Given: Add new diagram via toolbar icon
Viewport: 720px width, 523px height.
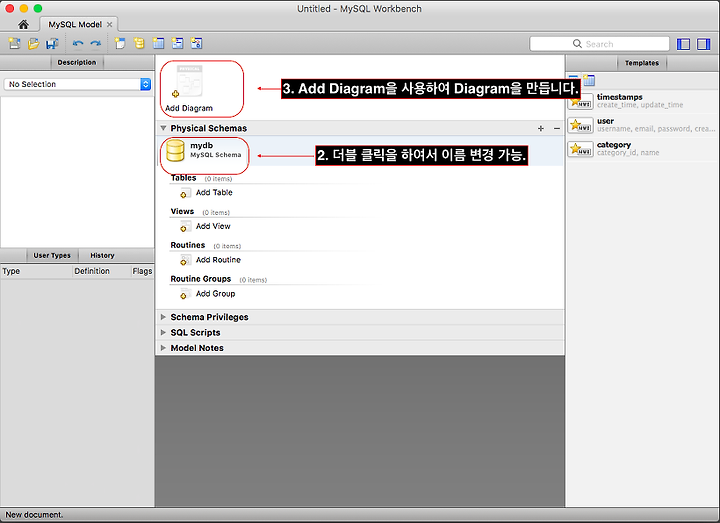Looking at the screenshot, I should [x=120, y=44].
